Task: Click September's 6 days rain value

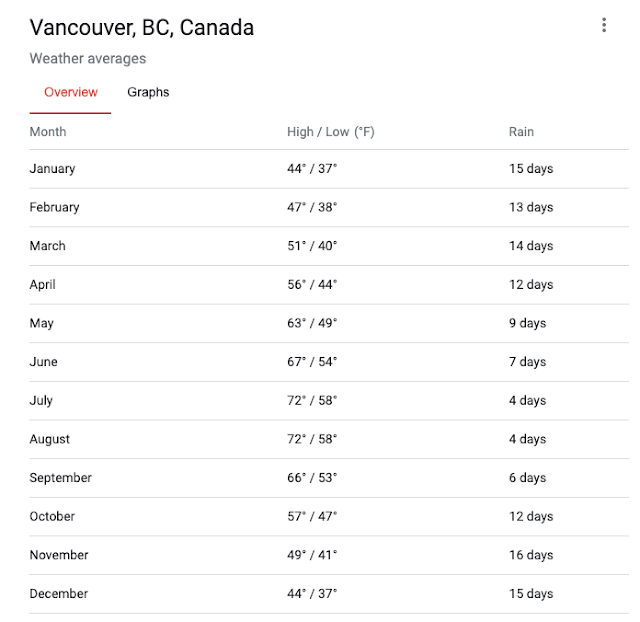Action: [527, 478]
